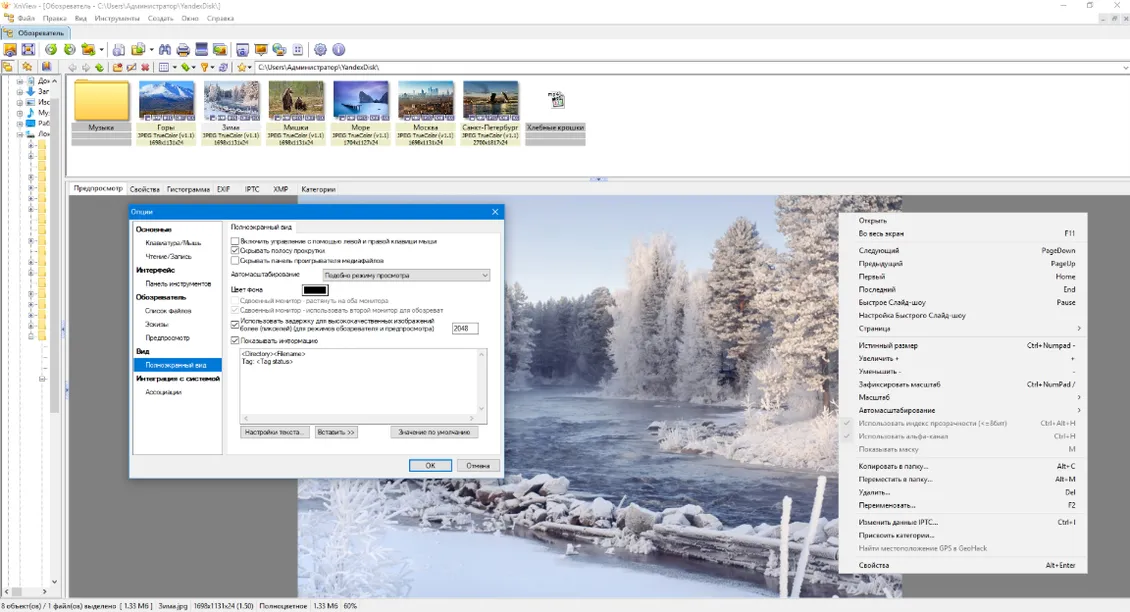Click the yellow star favorites icon
The width and height of the screenshot is (1130, 612).
pos(242,68)
